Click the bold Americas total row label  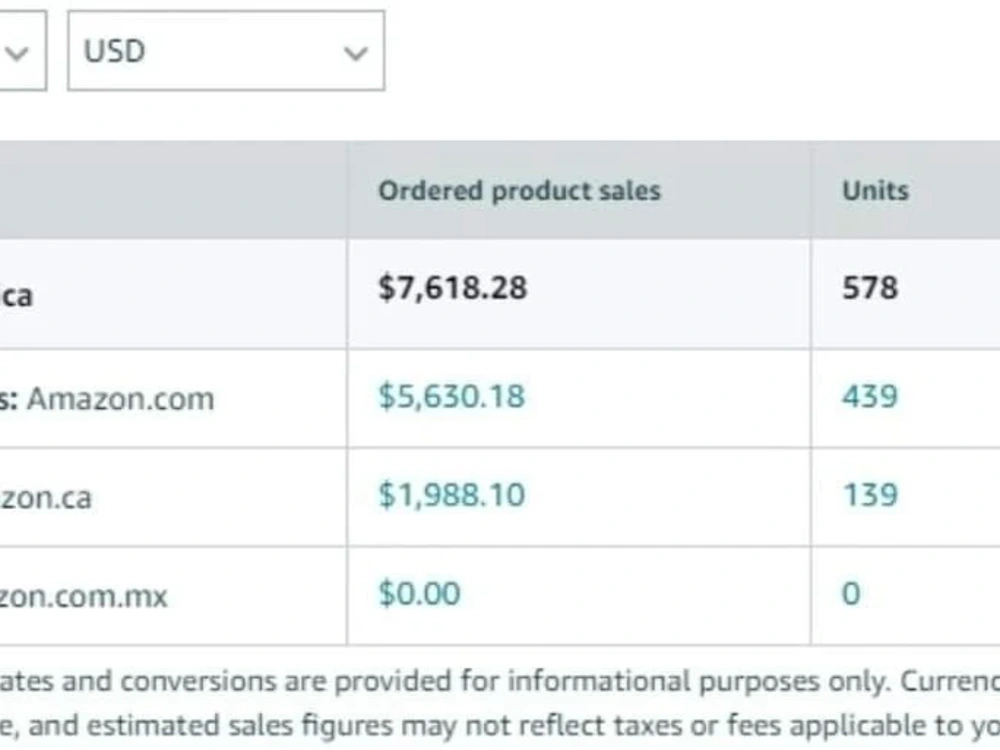16,296
